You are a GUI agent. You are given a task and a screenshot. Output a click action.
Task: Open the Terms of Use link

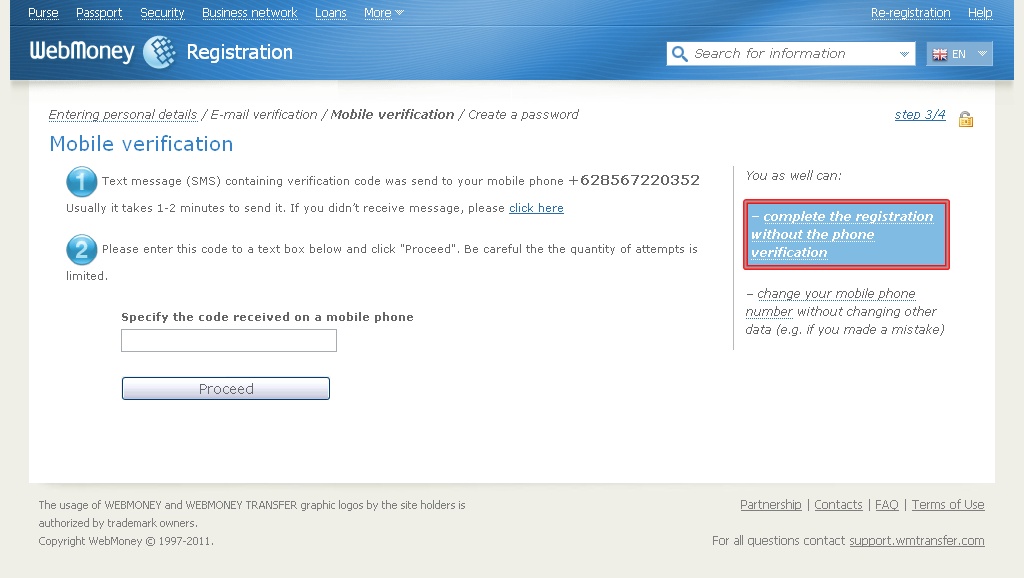948,504
